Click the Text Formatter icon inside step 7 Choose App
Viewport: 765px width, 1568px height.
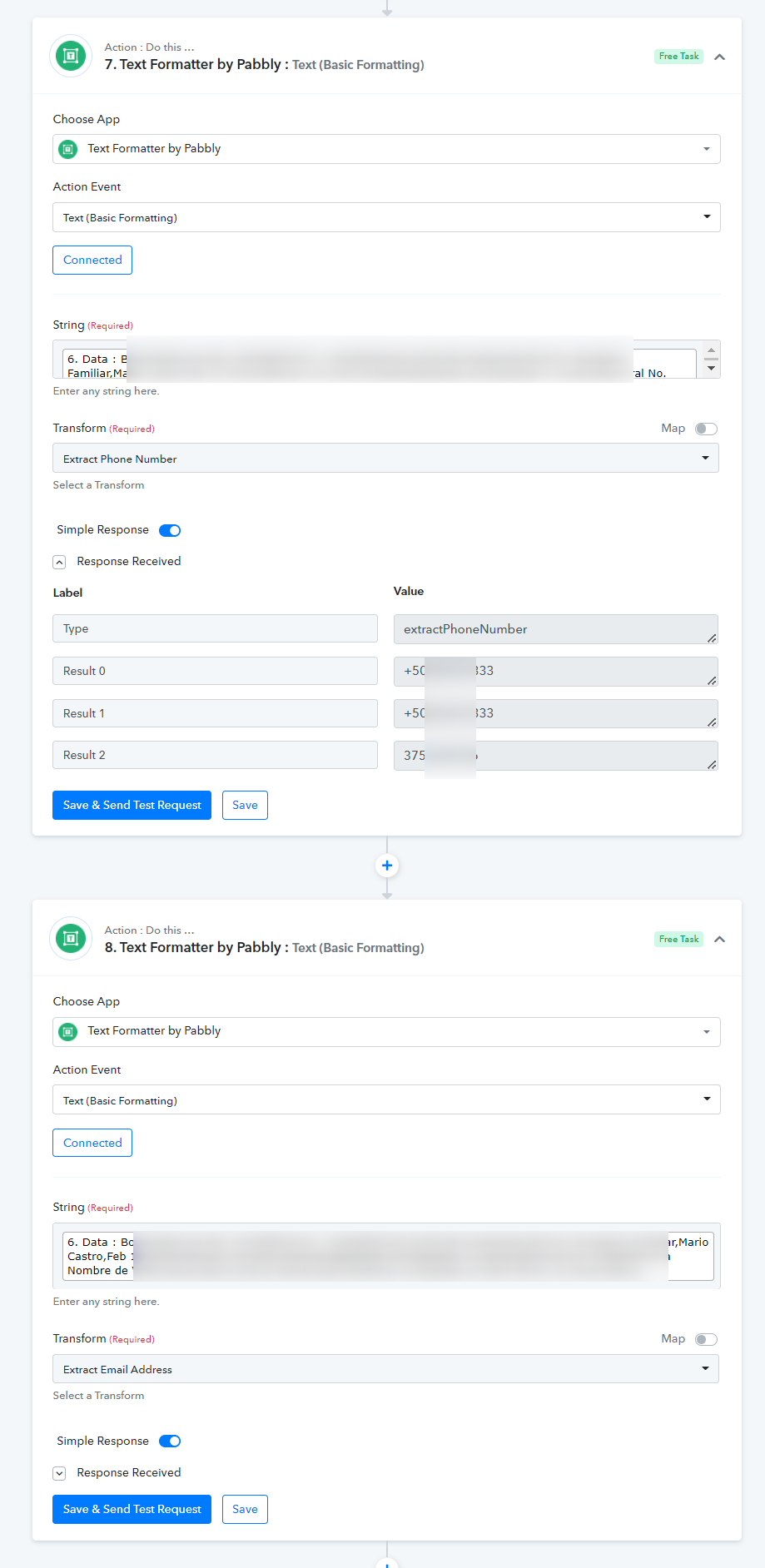point(68,149)
